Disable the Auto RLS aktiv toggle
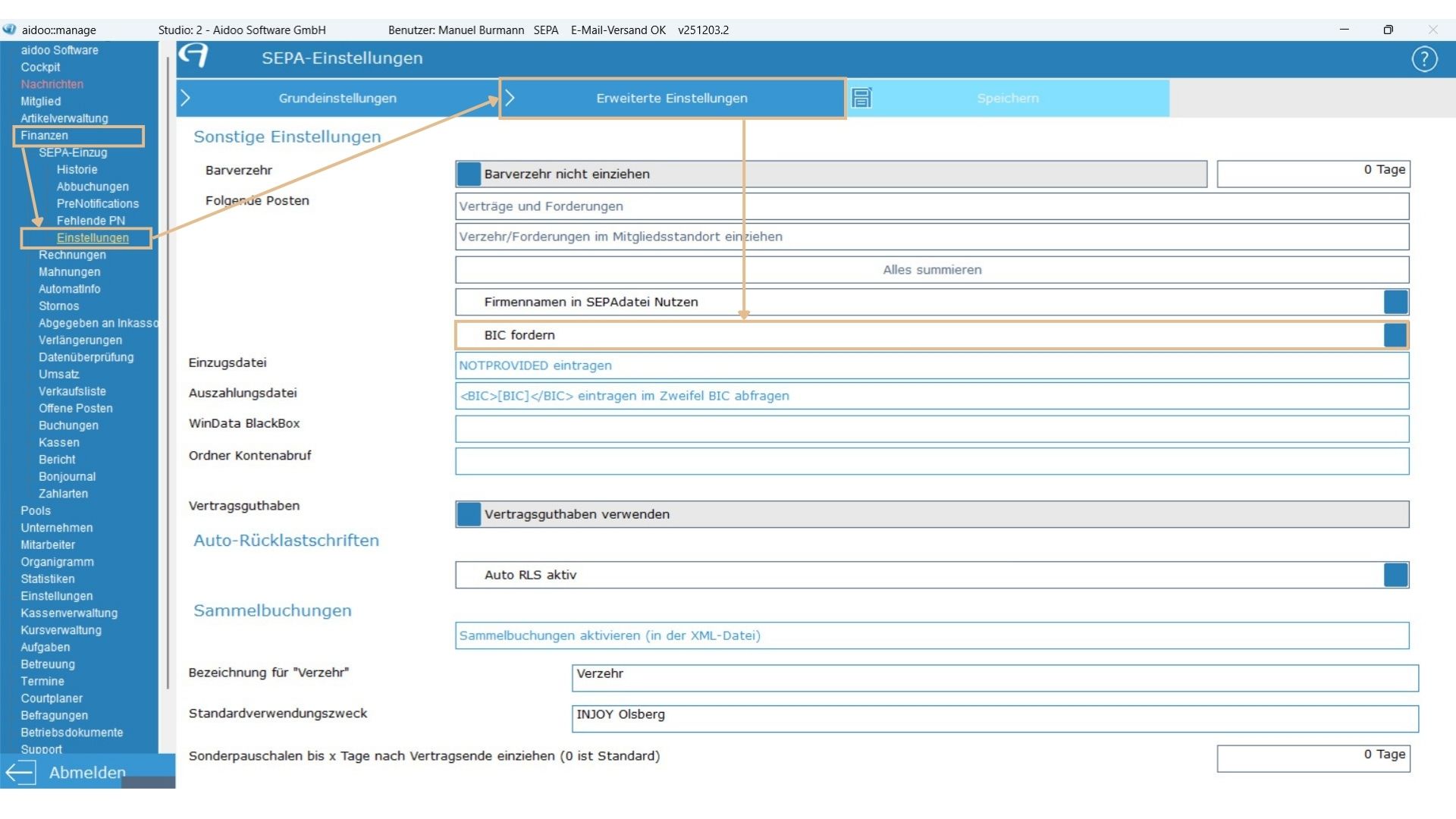The width and height of the screenshot is (1456, 819). tap(1395, 575)
